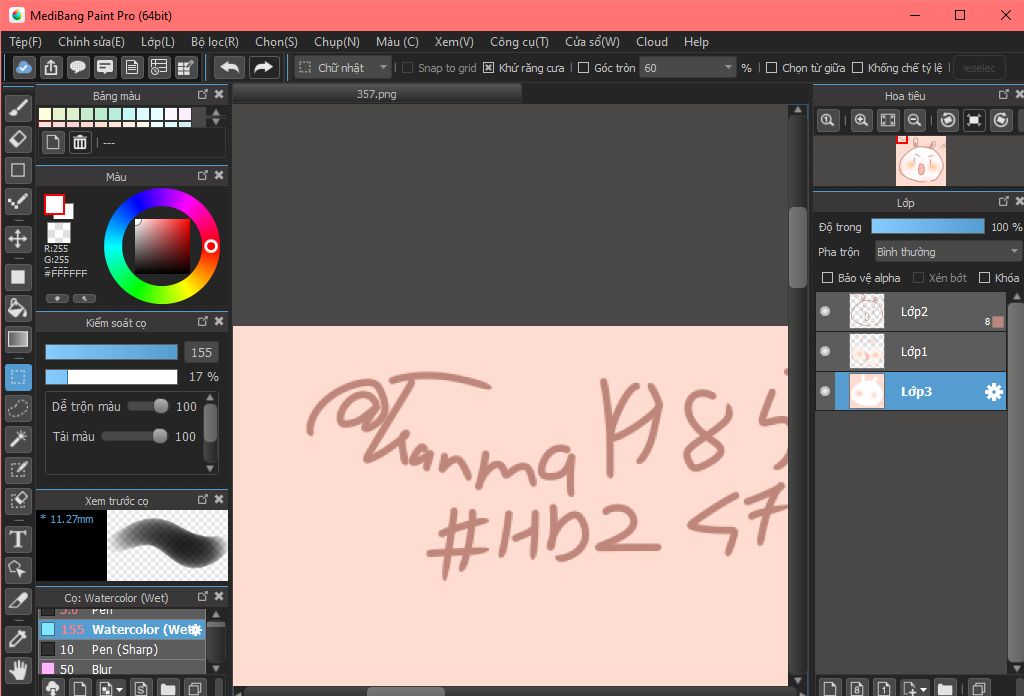Select the Brush tool in left toolbar

18,108
